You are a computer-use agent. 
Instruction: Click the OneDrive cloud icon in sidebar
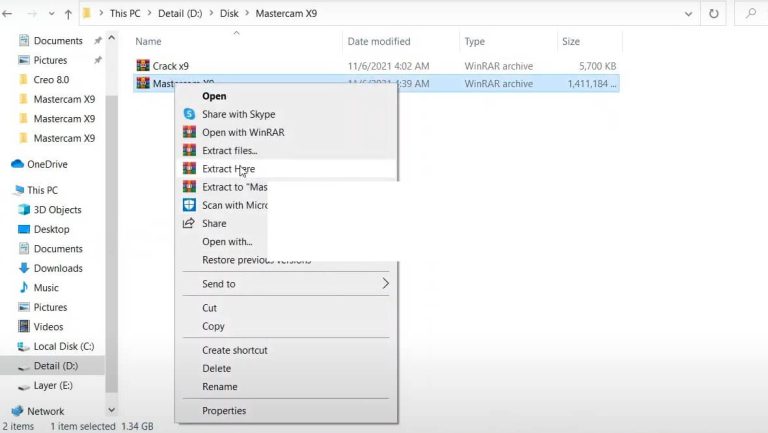[17, 164]
